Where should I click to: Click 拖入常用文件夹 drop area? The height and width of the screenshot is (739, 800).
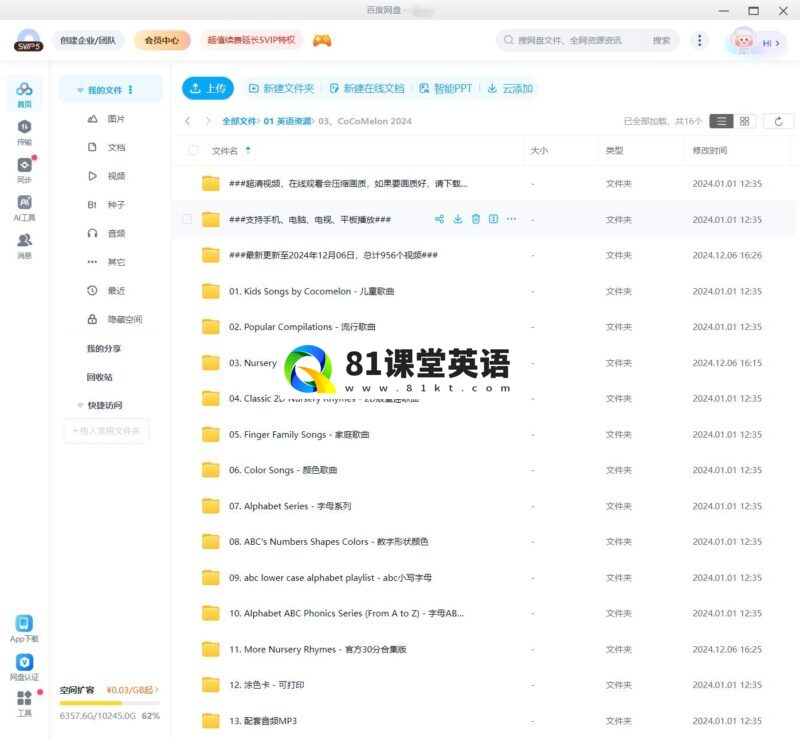(106, 431)
